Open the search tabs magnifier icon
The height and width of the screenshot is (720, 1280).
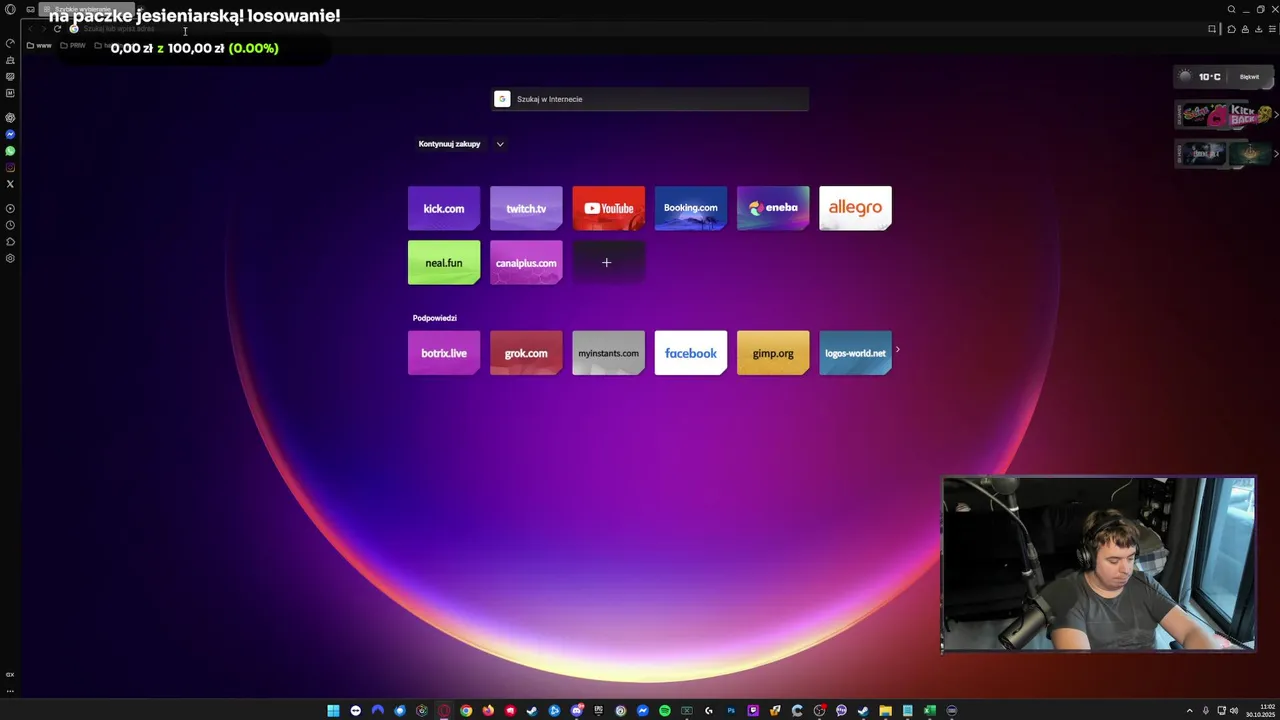tap(1231, 10)
